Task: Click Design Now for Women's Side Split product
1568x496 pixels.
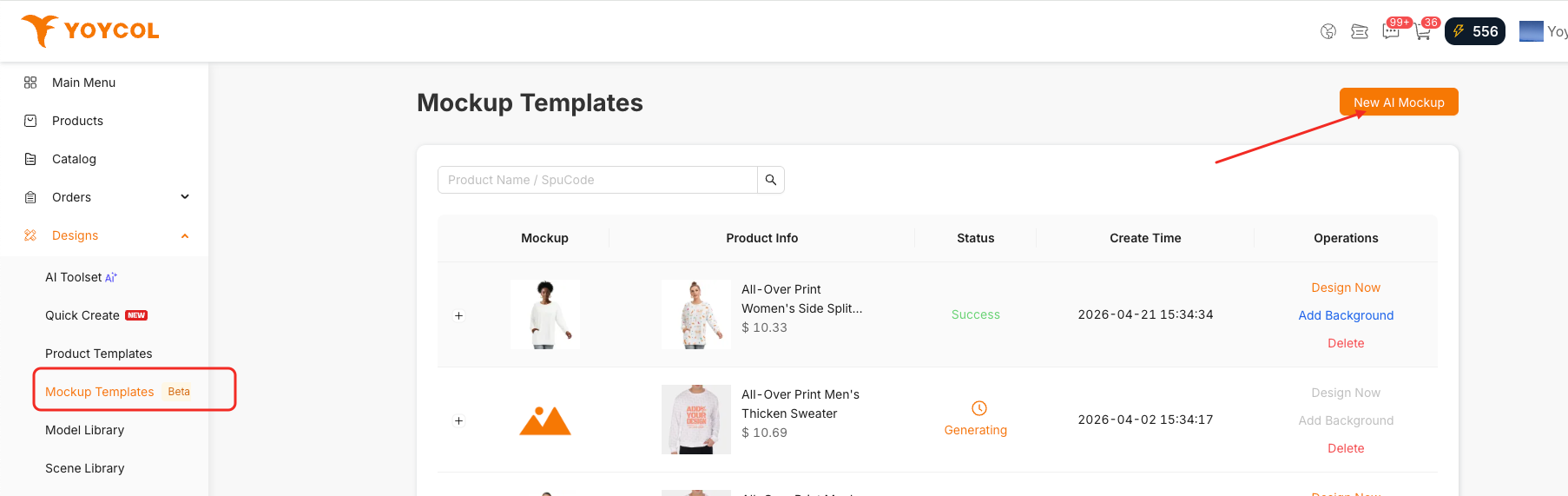Action: (x=1346, y=288)
